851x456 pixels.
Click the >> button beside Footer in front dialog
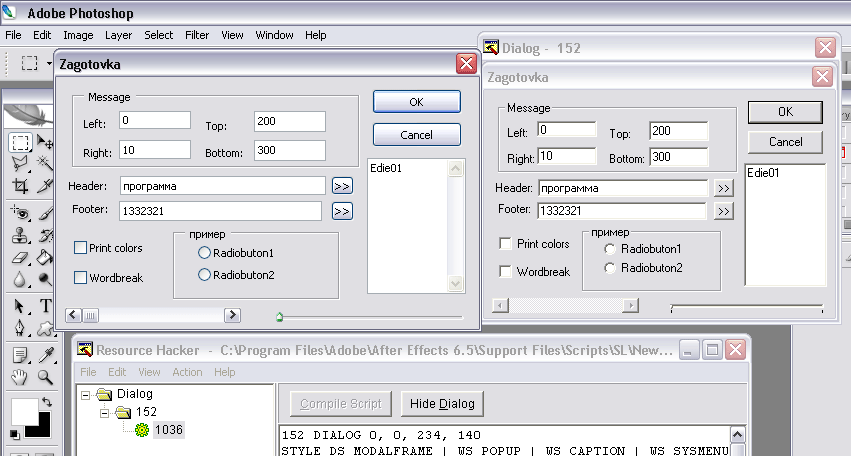(x=342, y=211)
